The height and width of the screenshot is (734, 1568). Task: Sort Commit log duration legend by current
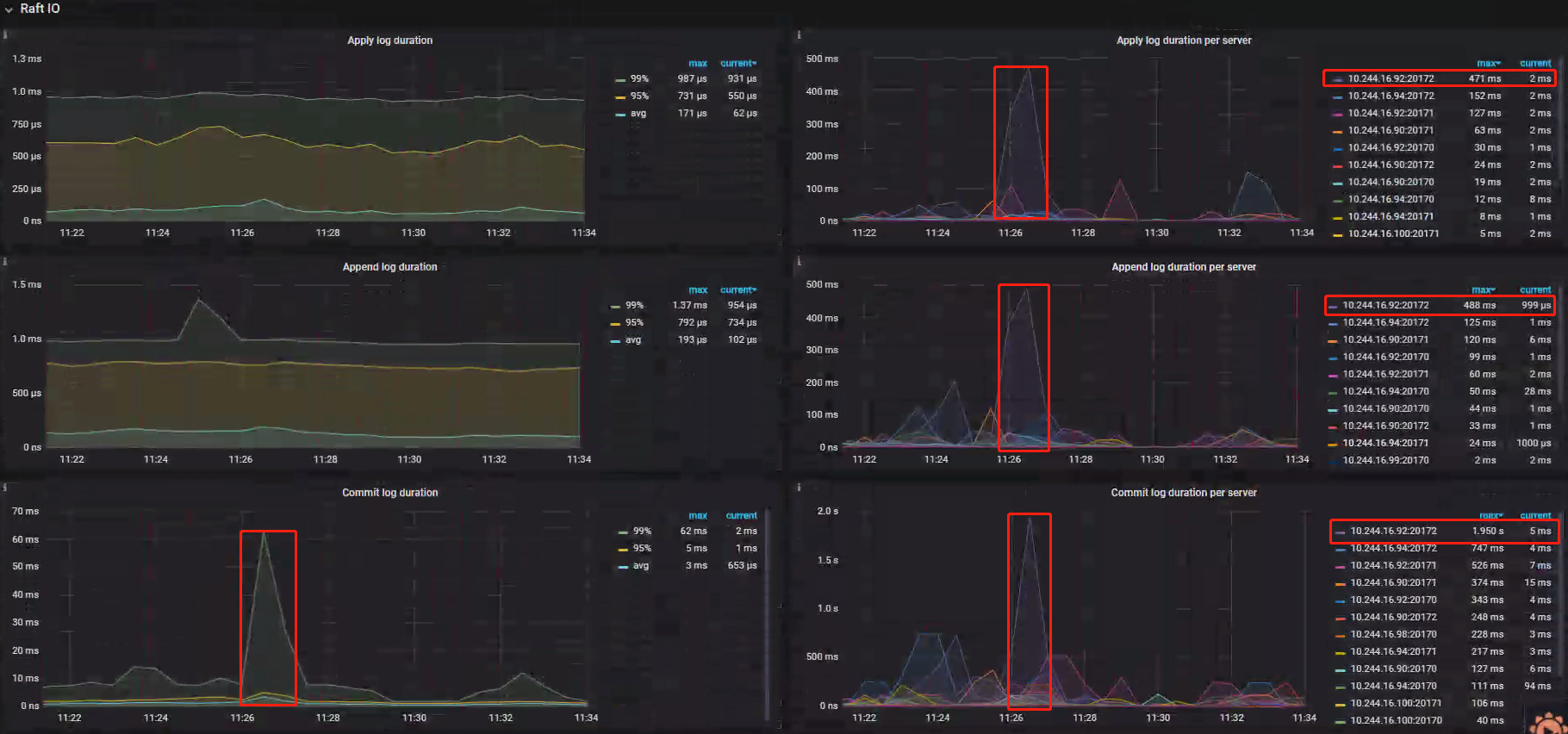741,516
